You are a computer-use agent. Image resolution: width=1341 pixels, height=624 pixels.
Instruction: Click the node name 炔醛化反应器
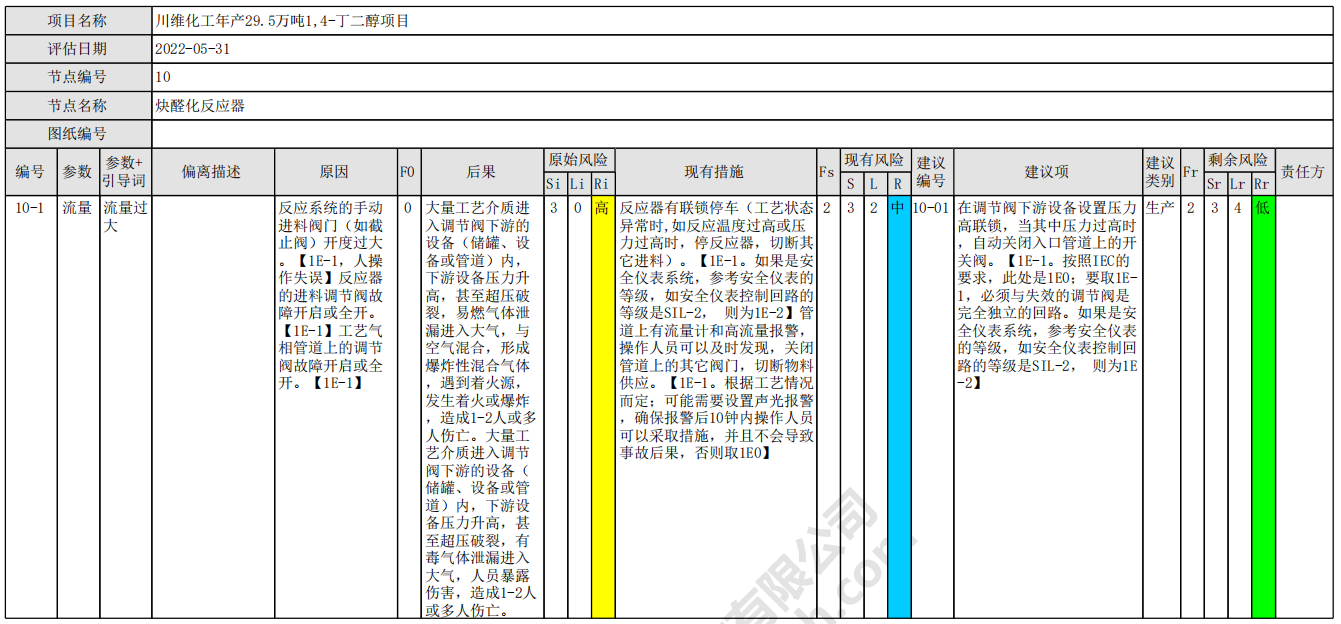tap(200, 105)
